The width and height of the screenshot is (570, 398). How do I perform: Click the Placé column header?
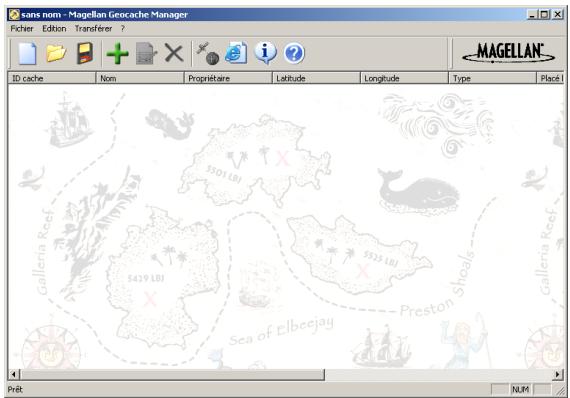(x=550, y=78)
